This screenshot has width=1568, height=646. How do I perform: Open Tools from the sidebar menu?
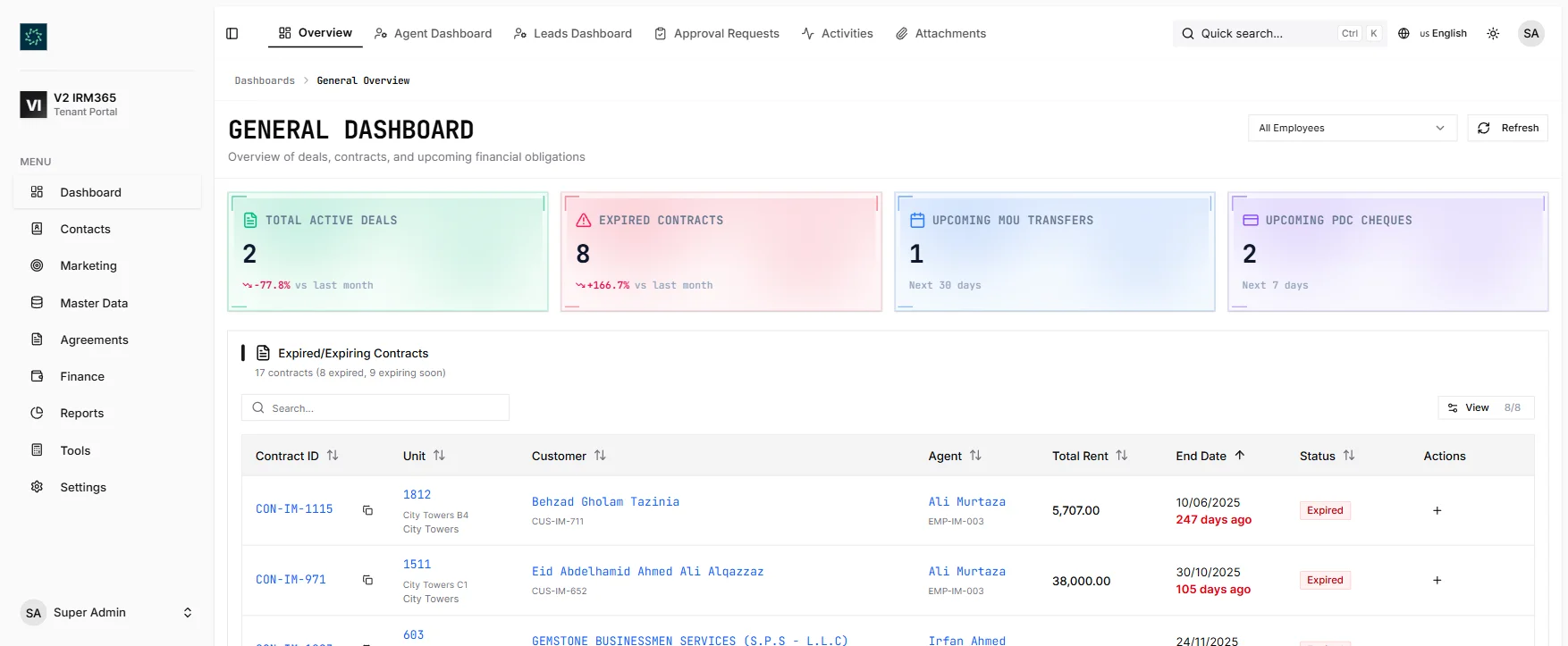107,450
